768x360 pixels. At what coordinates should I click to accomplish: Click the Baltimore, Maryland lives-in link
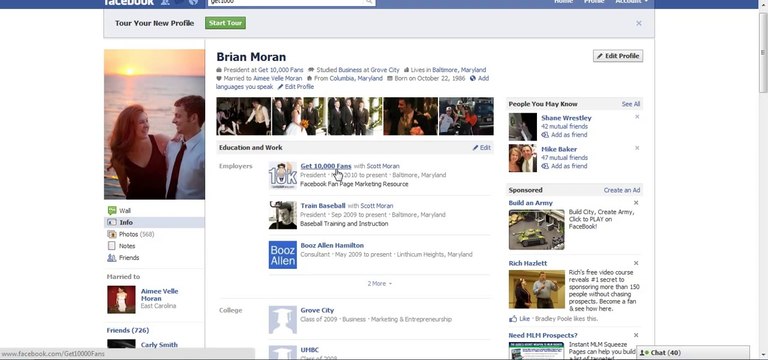459,70
